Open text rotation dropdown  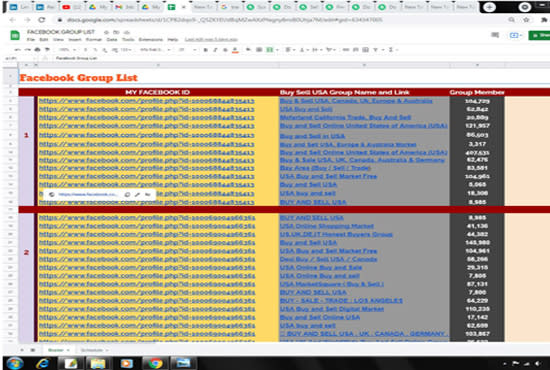point(330,50)
